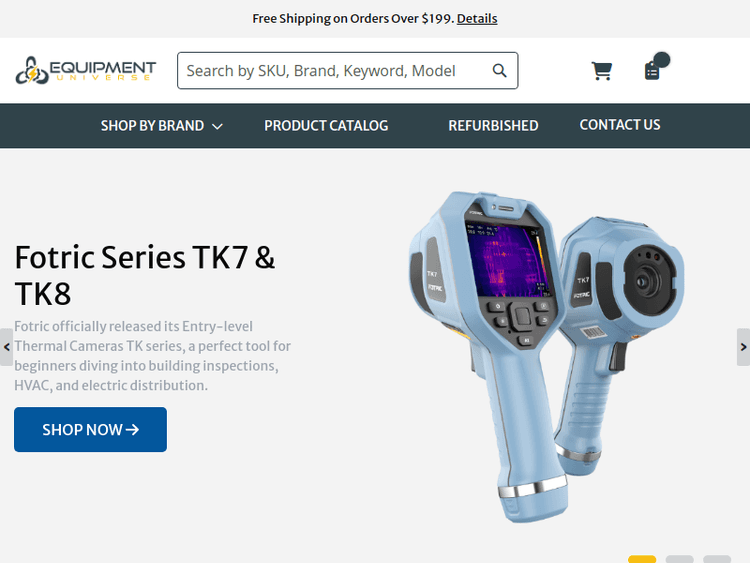
Task: Click the Shop Now button
Action: pos(90,430)
